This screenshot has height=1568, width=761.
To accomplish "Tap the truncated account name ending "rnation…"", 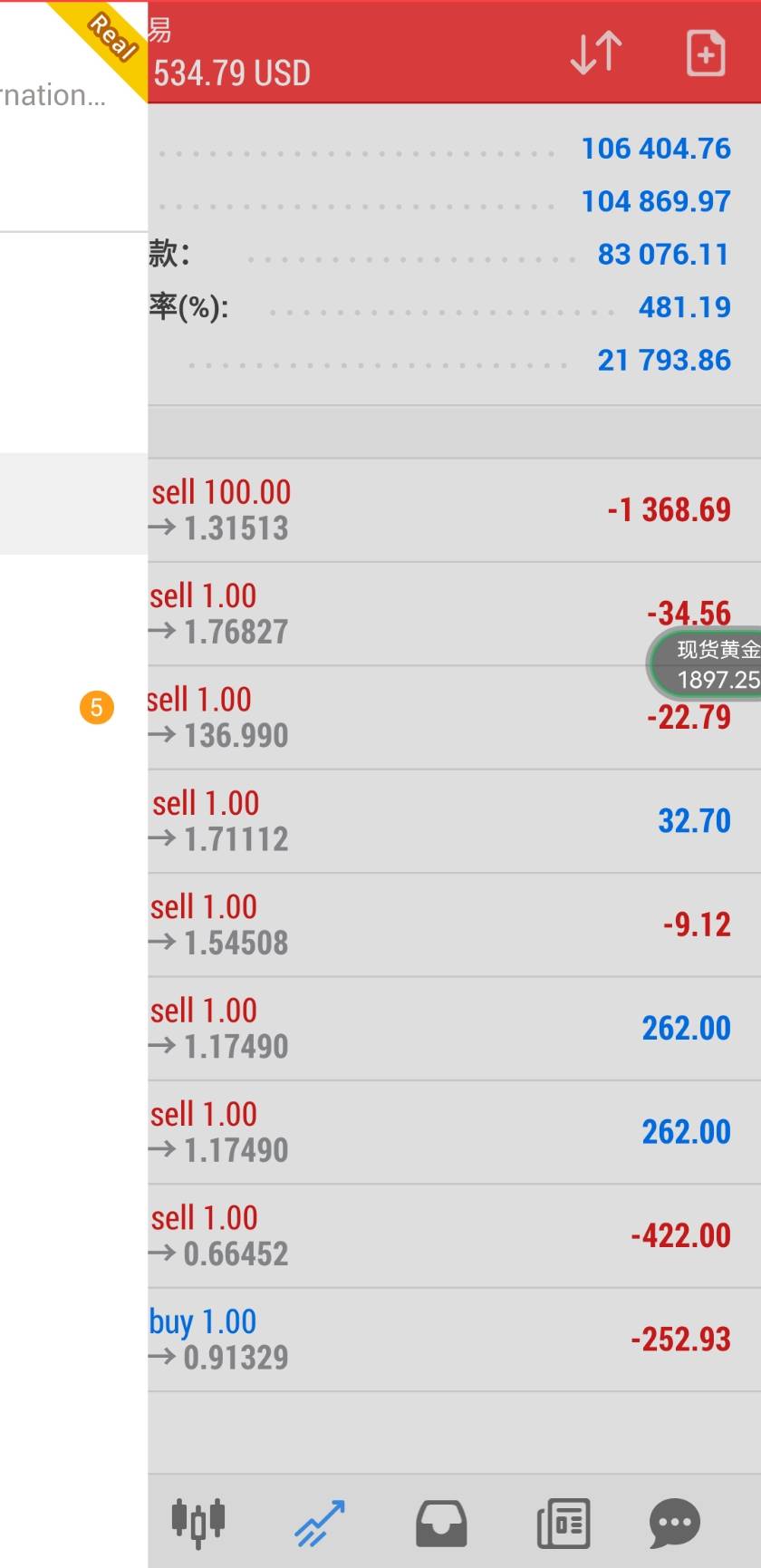I will 53,96.
